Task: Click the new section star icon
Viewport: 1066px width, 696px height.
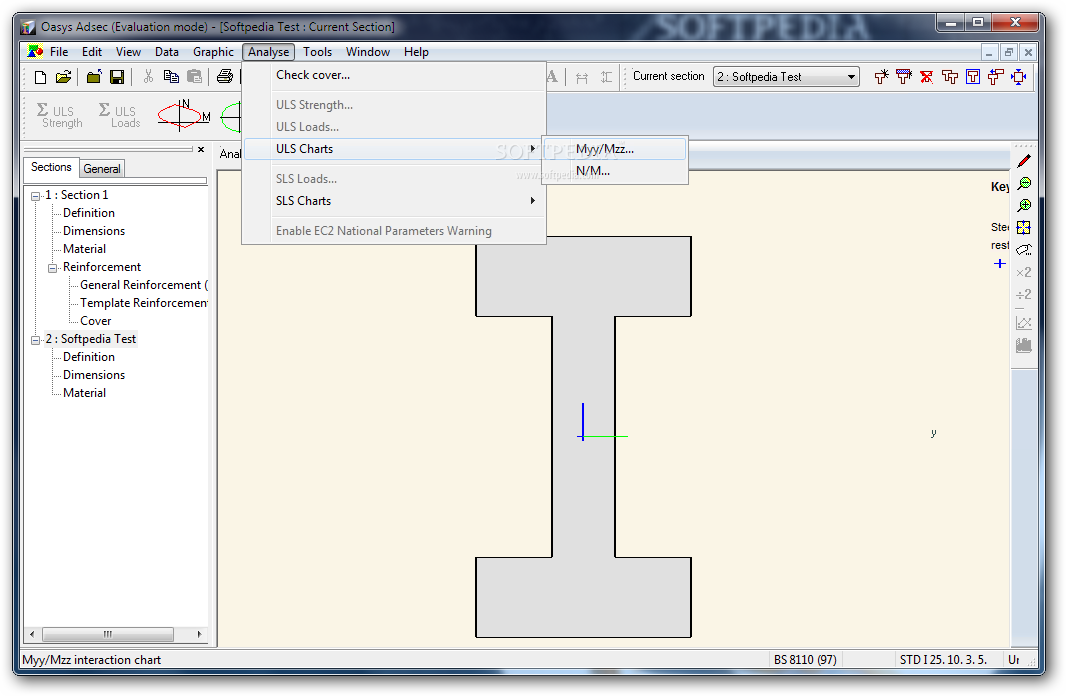Action: [881, 77]
